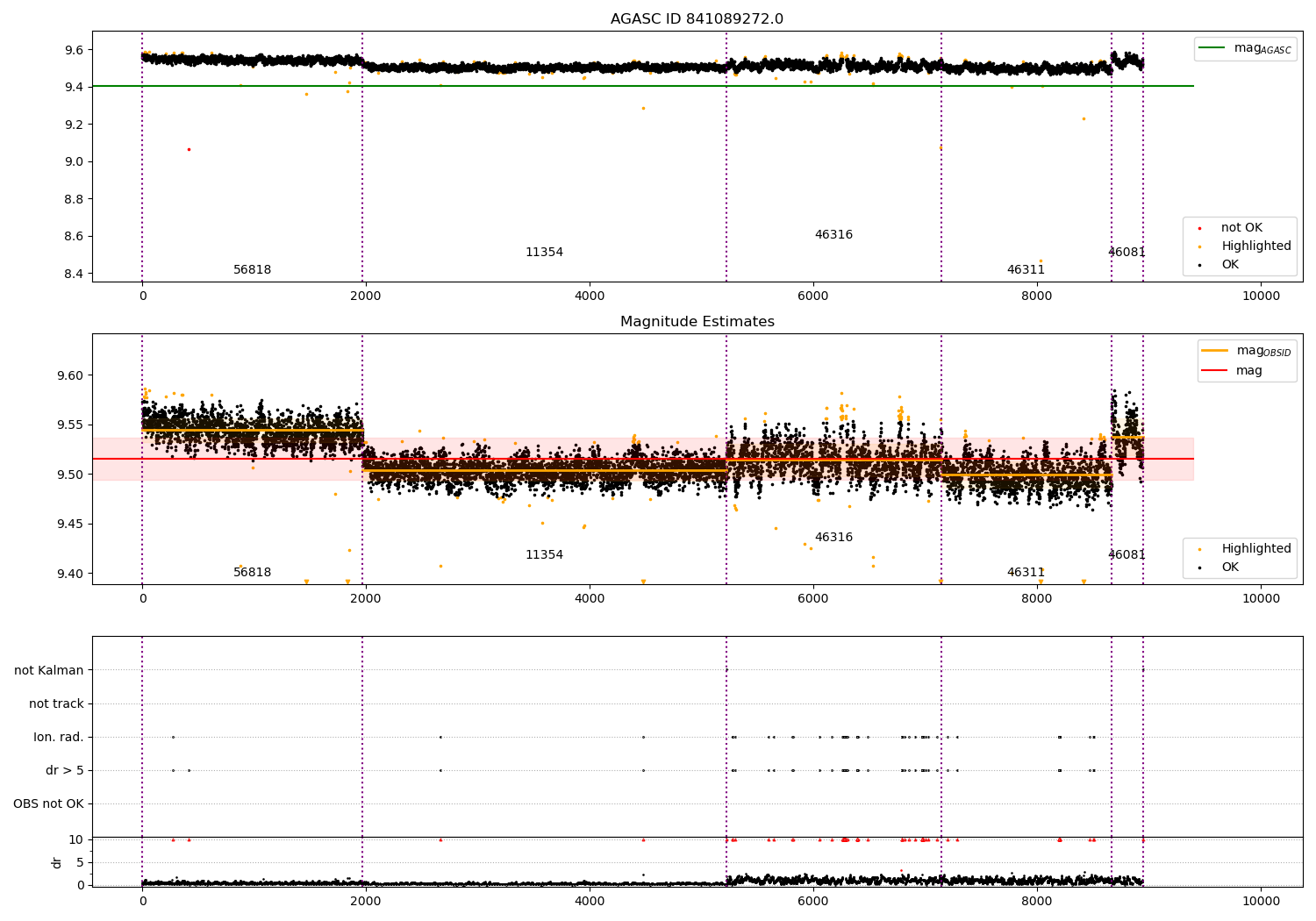Click the 9.40 tick on Magnitude Estimates y-axis
Image resolution: width=1316 pixels, height=921 pixels.
[x=71, y=575]
